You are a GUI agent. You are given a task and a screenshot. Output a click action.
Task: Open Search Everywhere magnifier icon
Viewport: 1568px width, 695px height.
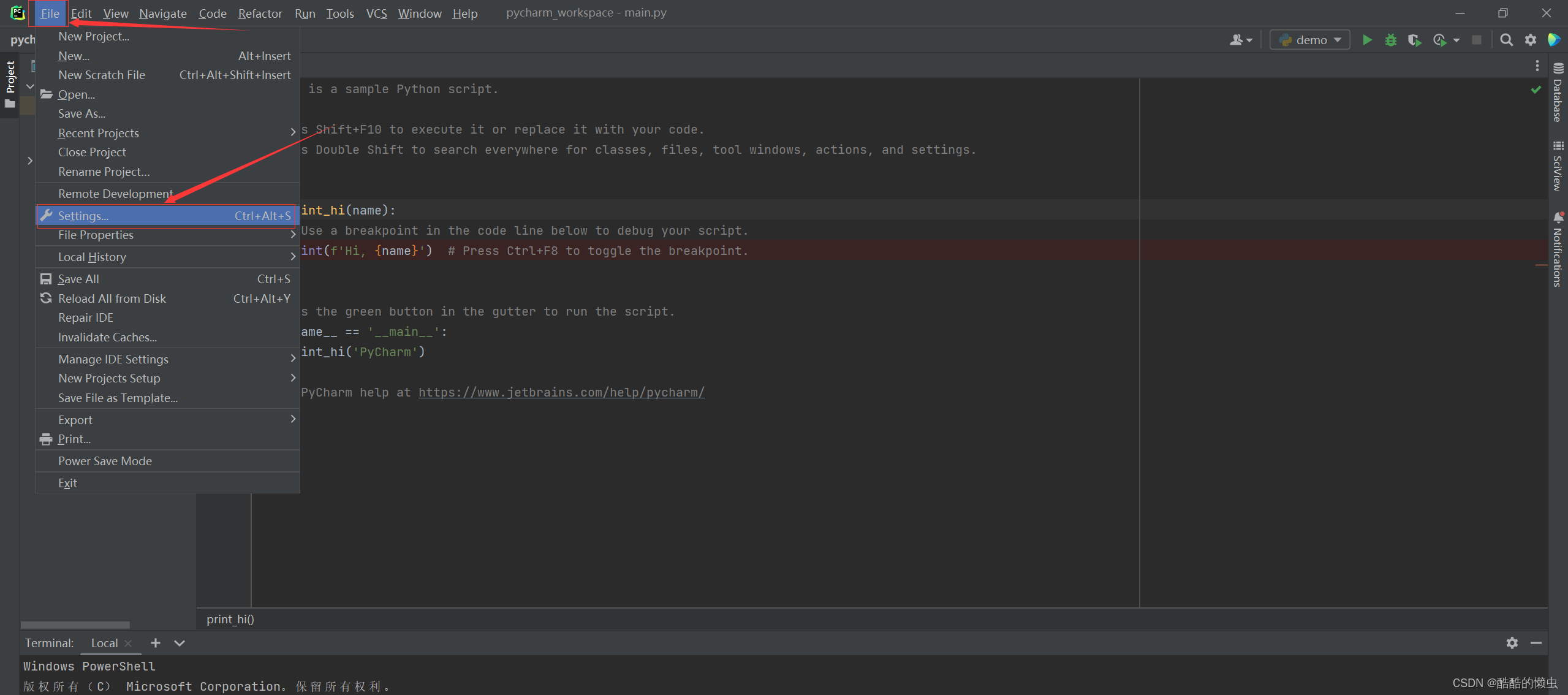click(x=1506, y=40)
